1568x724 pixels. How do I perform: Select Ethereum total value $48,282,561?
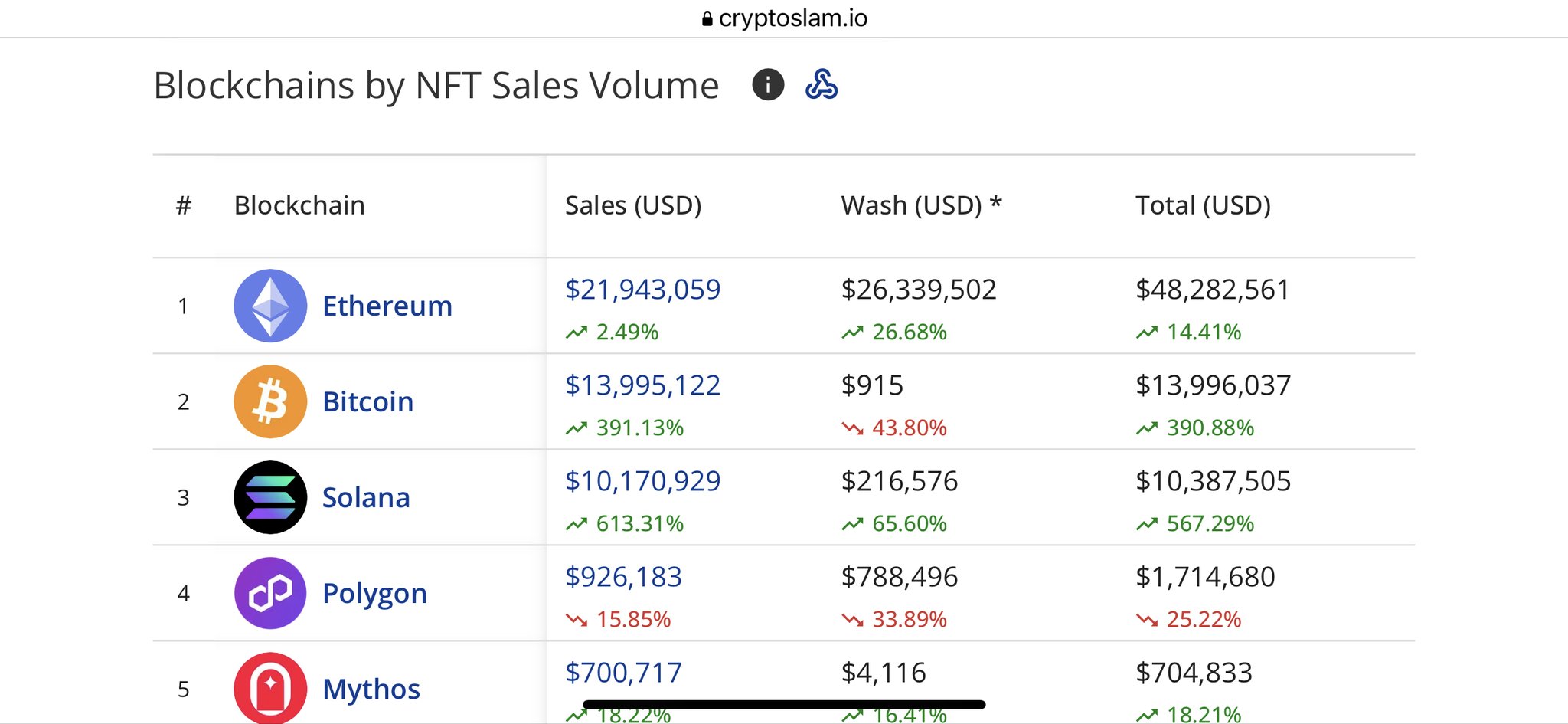click(x=1213, y=290)
